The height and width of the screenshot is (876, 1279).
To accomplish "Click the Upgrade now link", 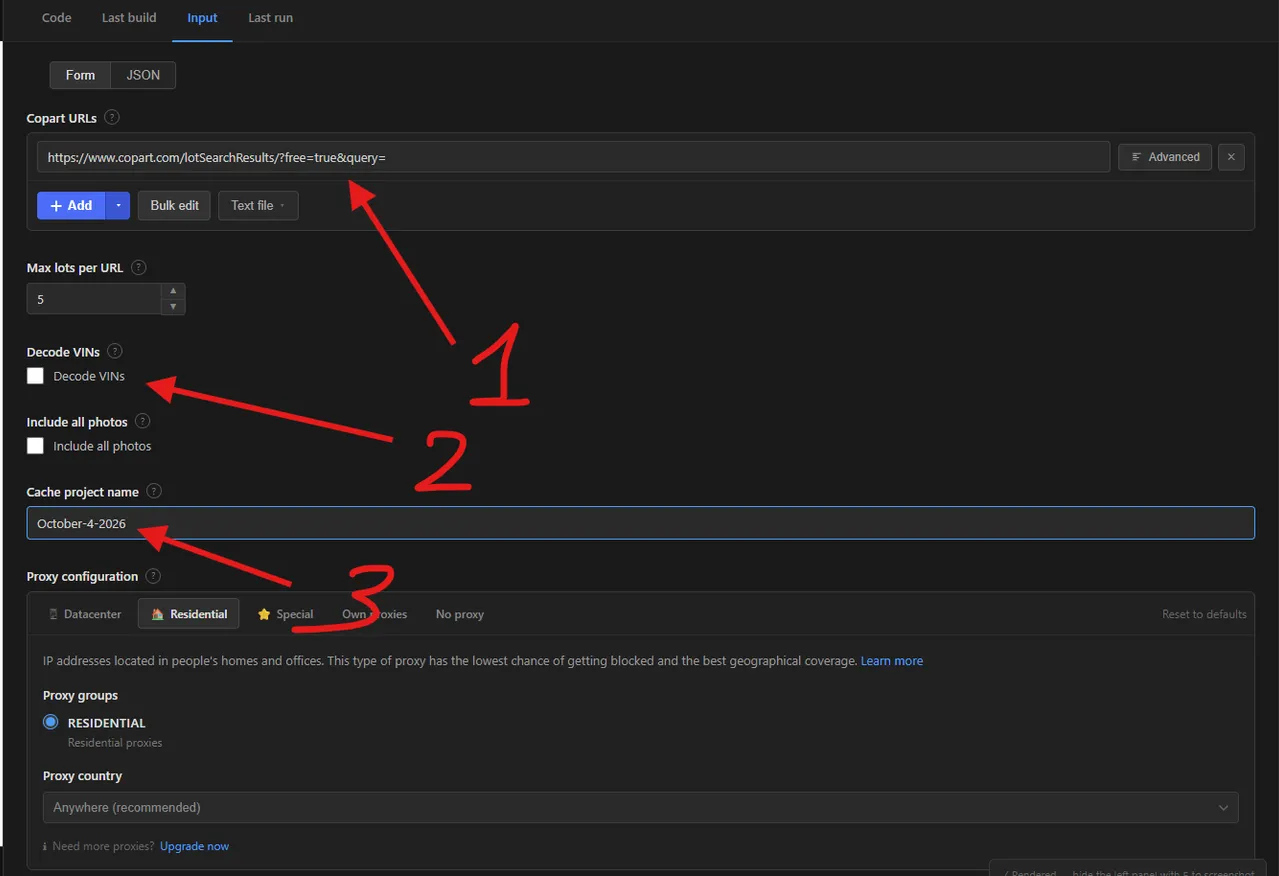I will (194, 846).
